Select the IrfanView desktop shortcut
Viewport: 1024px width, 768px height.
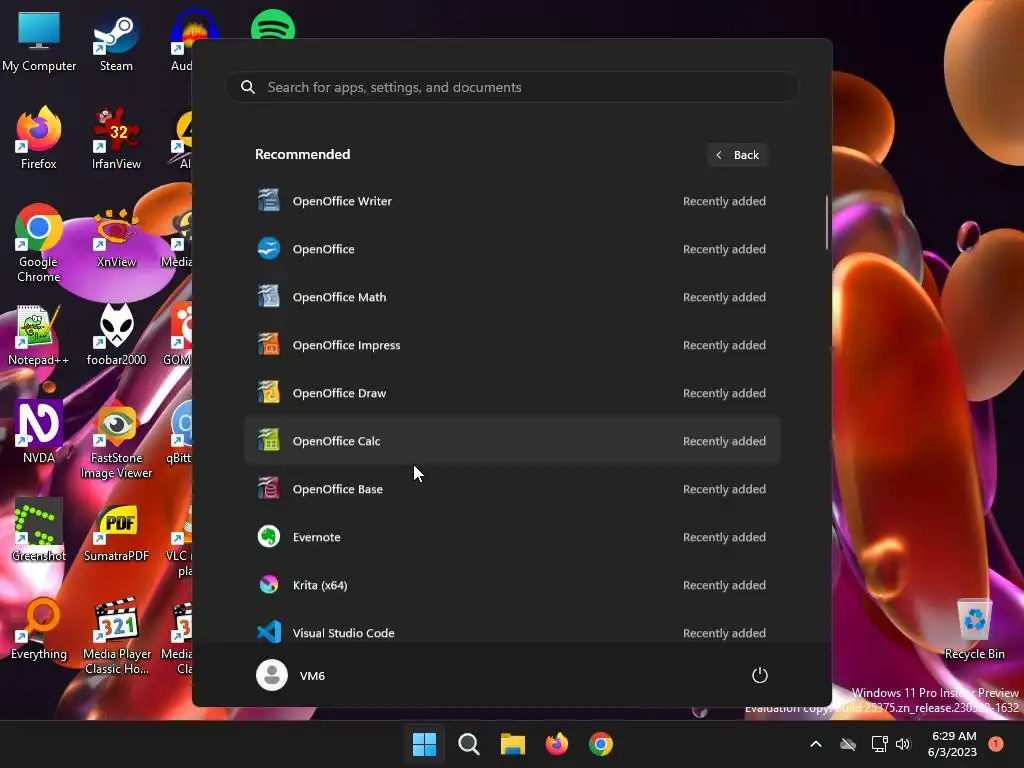pyautogui.click(x=116, y=138)
